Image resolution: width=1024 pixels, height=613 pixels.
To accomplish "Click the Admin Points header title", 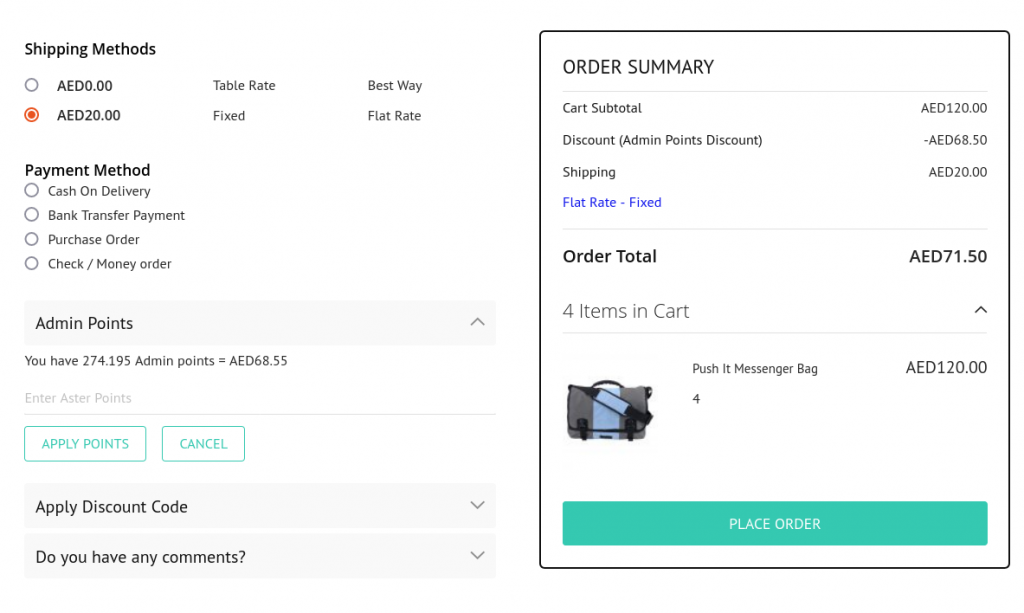I will tap(84, 323).
